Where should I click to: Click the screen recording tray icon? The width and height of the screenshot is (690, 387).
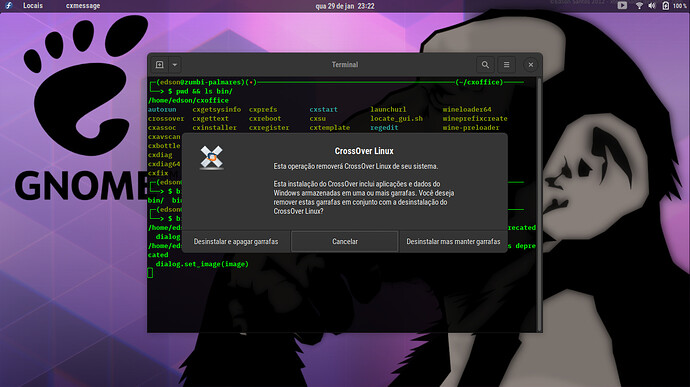[622, 6]
